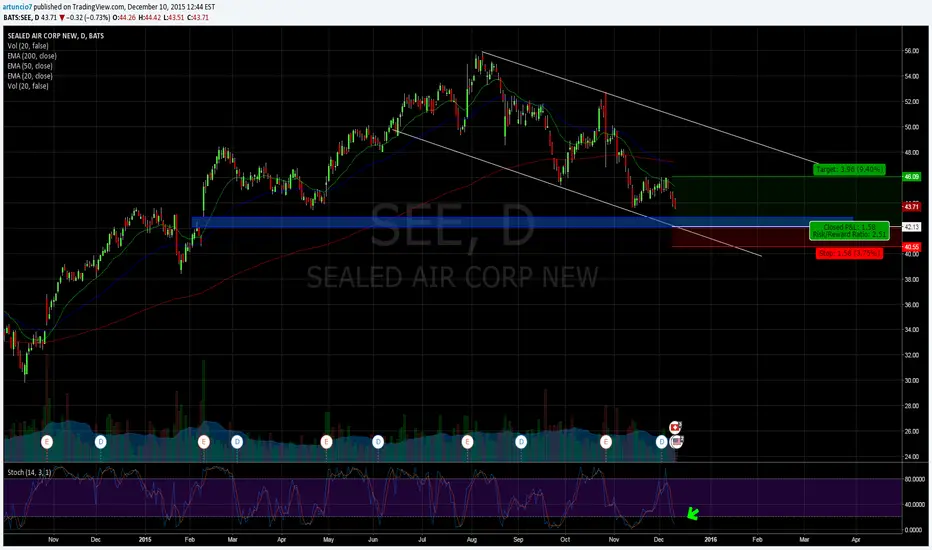Click the US flag economic event icon
This screenshot has width=932, height=550.
coord(676,442)
